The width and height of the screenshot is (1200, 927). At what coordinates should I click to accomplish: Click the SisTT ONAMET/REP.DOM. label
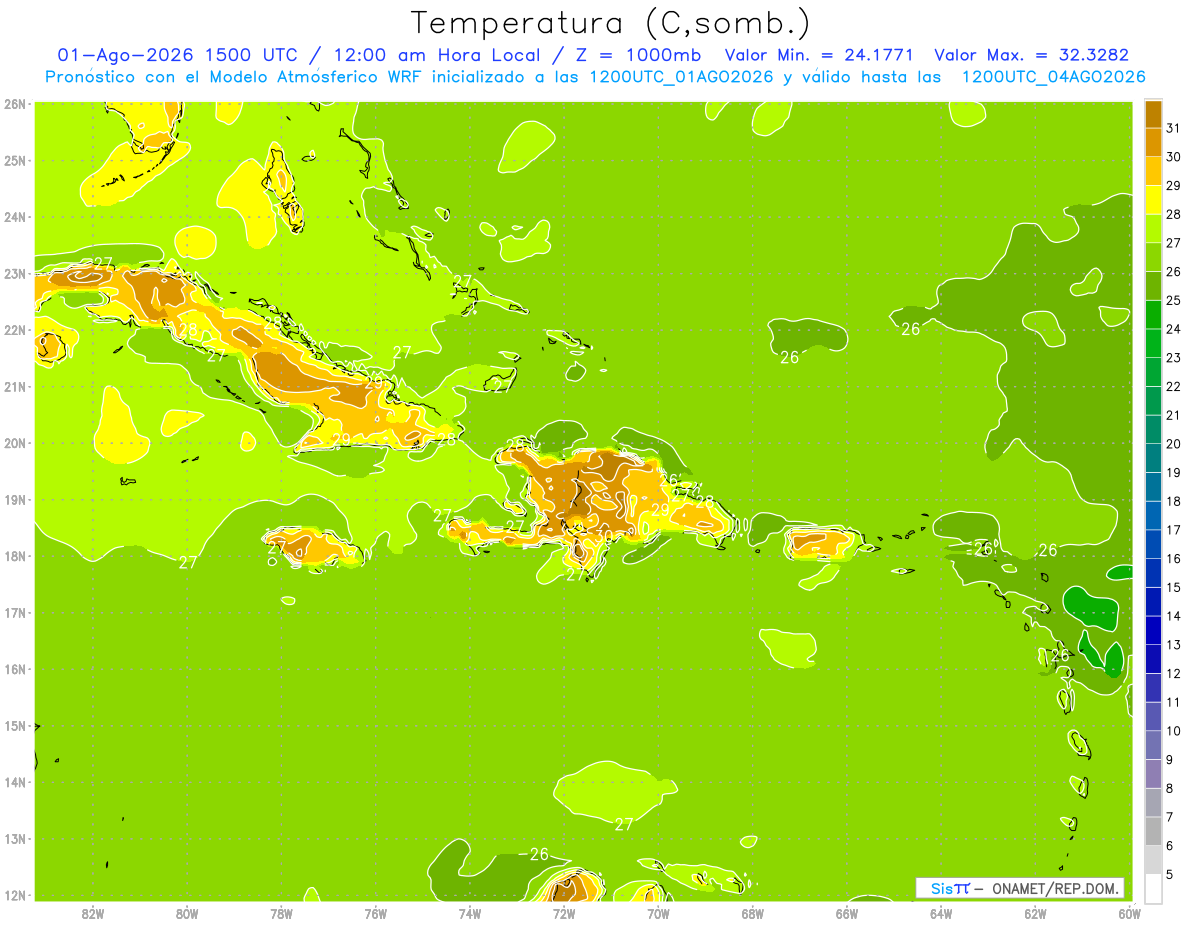pyautogui.click(x=1020, y=888)
